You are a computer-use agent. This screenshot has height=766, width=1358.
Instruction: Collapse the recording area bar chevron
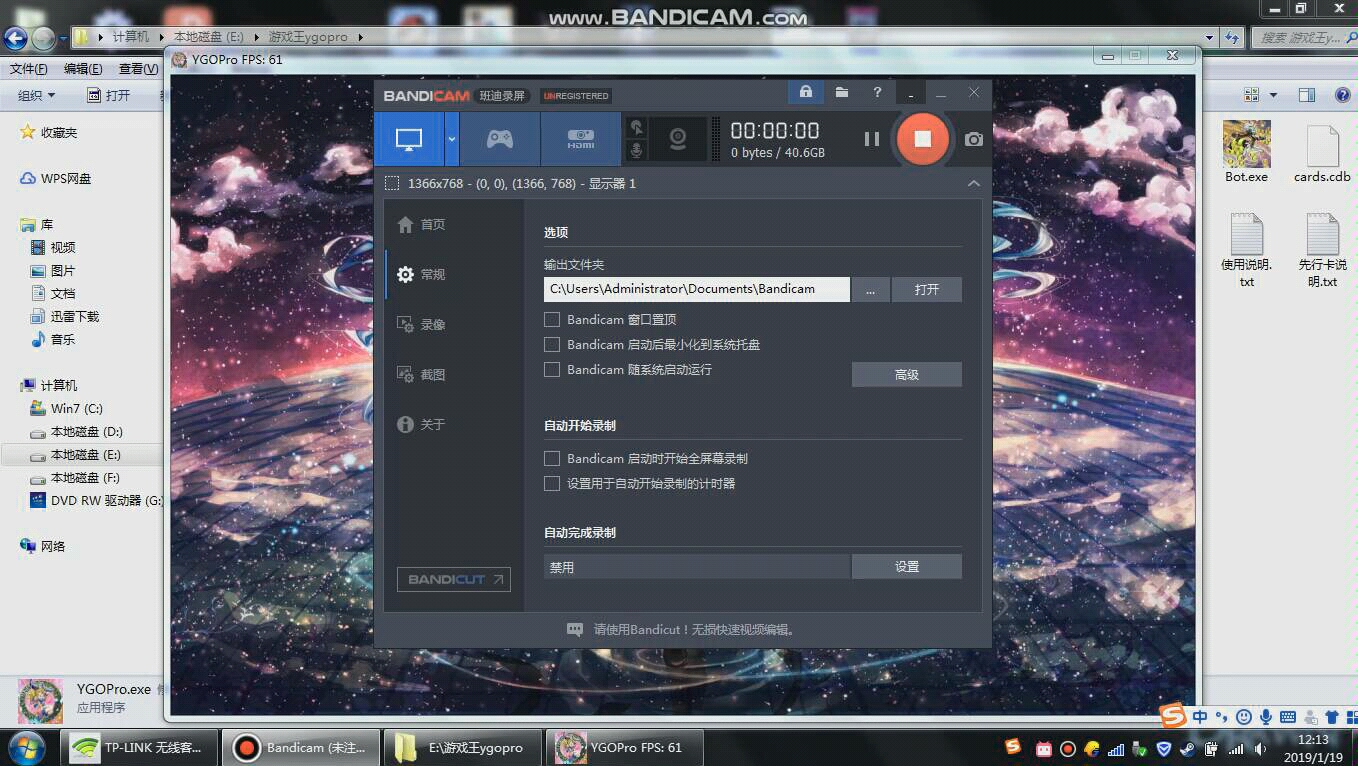pos(974,184)
